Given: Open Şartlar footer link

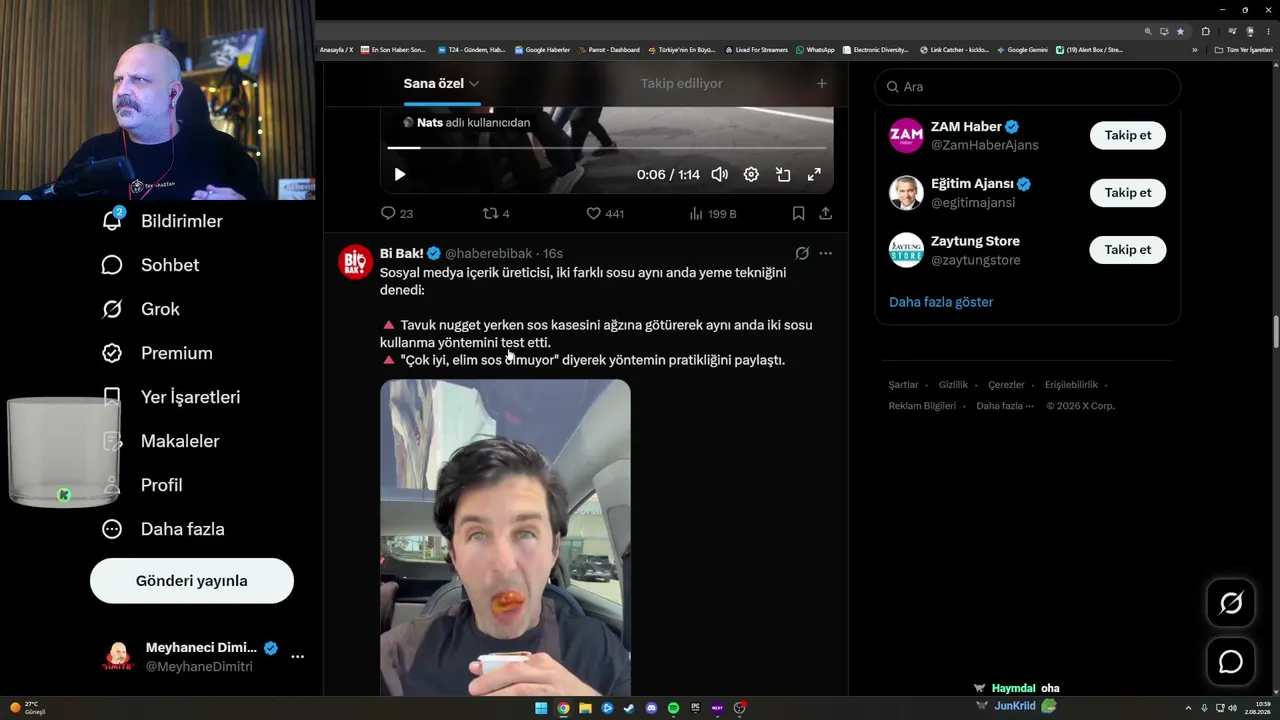Looking at the screenshot, I should [903, 385].
